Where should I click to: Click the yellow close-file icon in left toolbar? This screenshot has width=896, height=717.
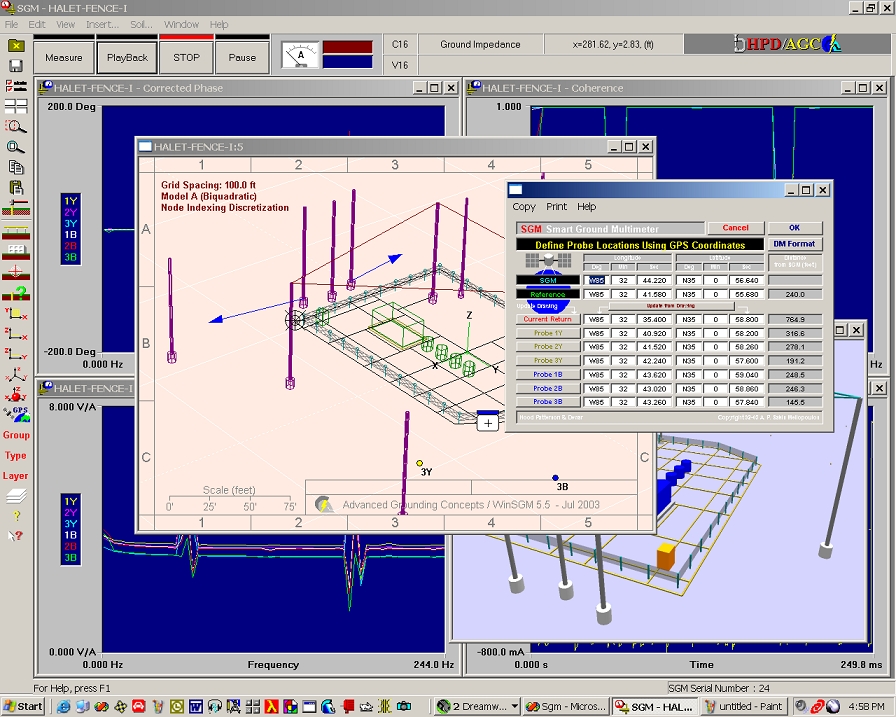16,46
